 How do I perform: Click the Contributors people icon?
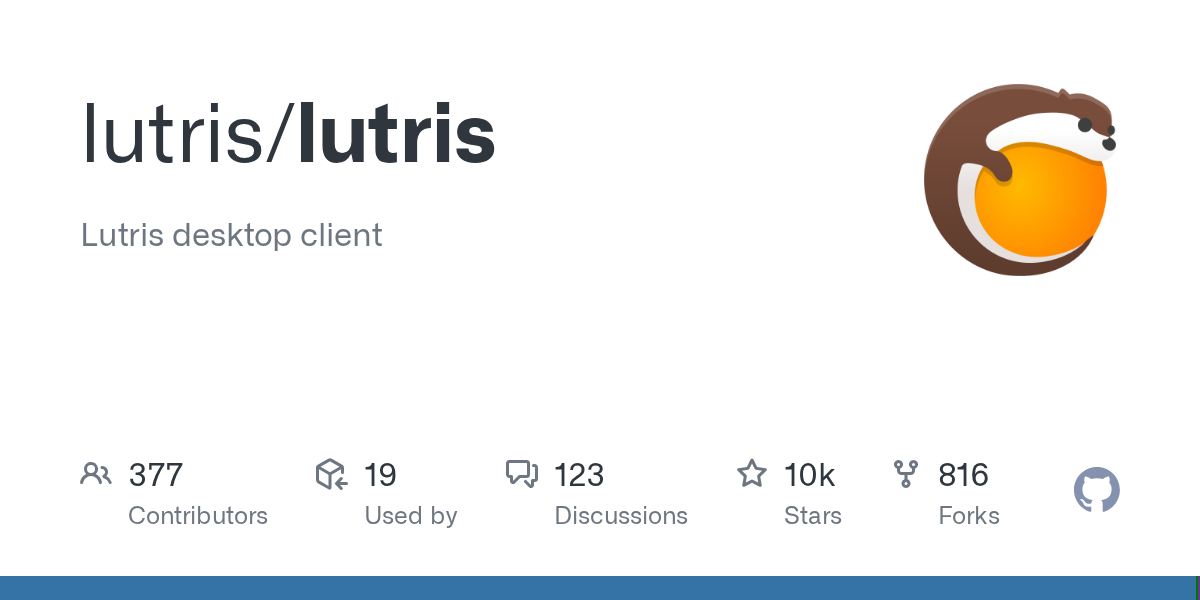[x=96, y=474]
